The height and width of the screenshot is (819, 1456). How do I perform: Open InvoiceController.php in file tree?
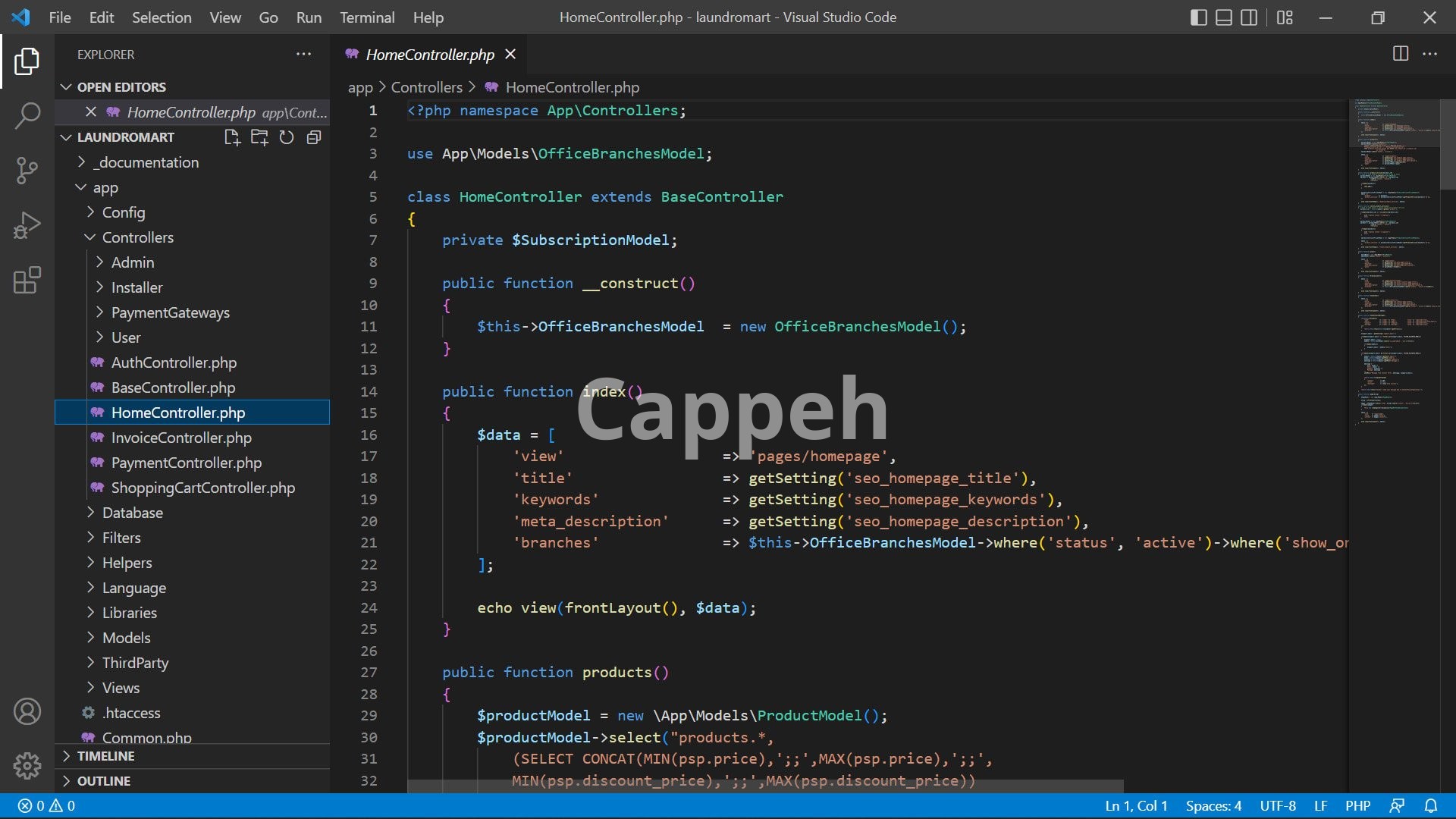[x=181, y=438]
